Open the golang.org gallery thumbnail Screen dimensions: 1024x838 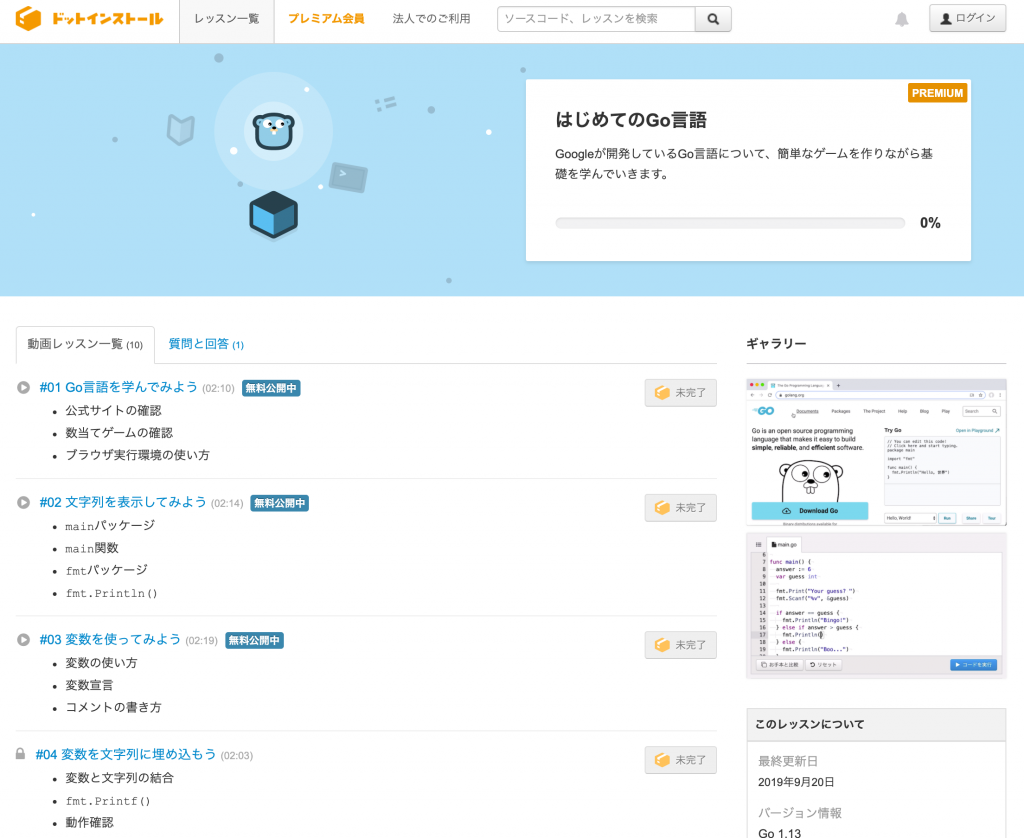click(x=876, y=452)
